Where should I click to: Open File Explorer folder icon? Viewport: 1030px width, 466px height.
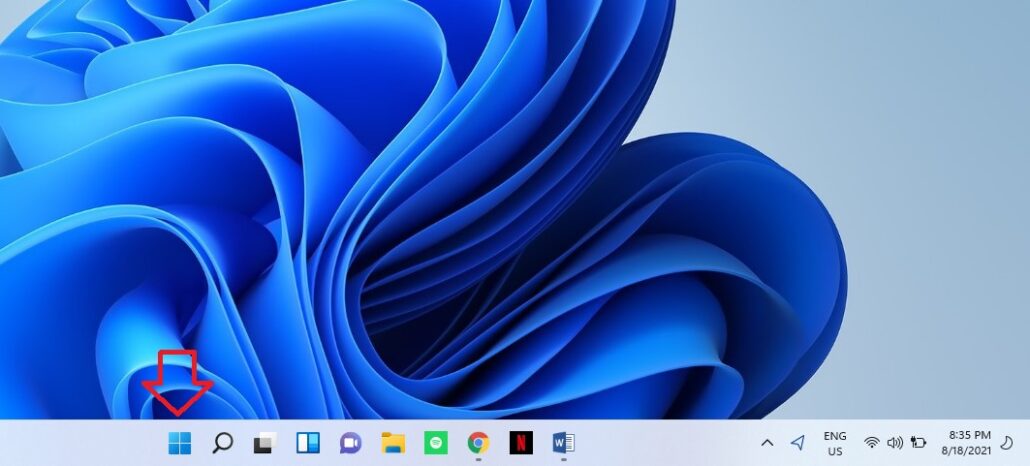tap(393, 443)
